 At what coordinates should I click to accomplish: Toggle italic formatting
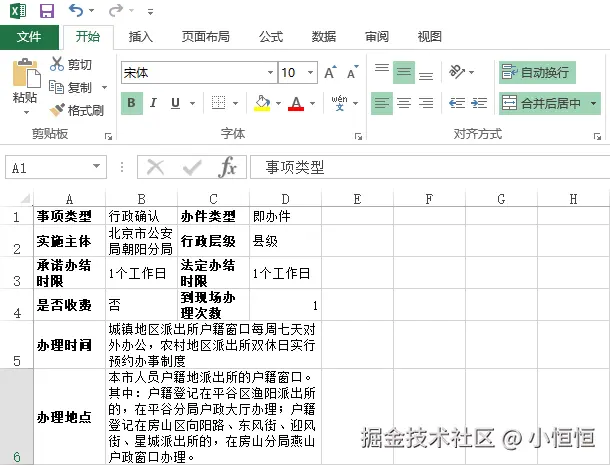coord(153,103)
